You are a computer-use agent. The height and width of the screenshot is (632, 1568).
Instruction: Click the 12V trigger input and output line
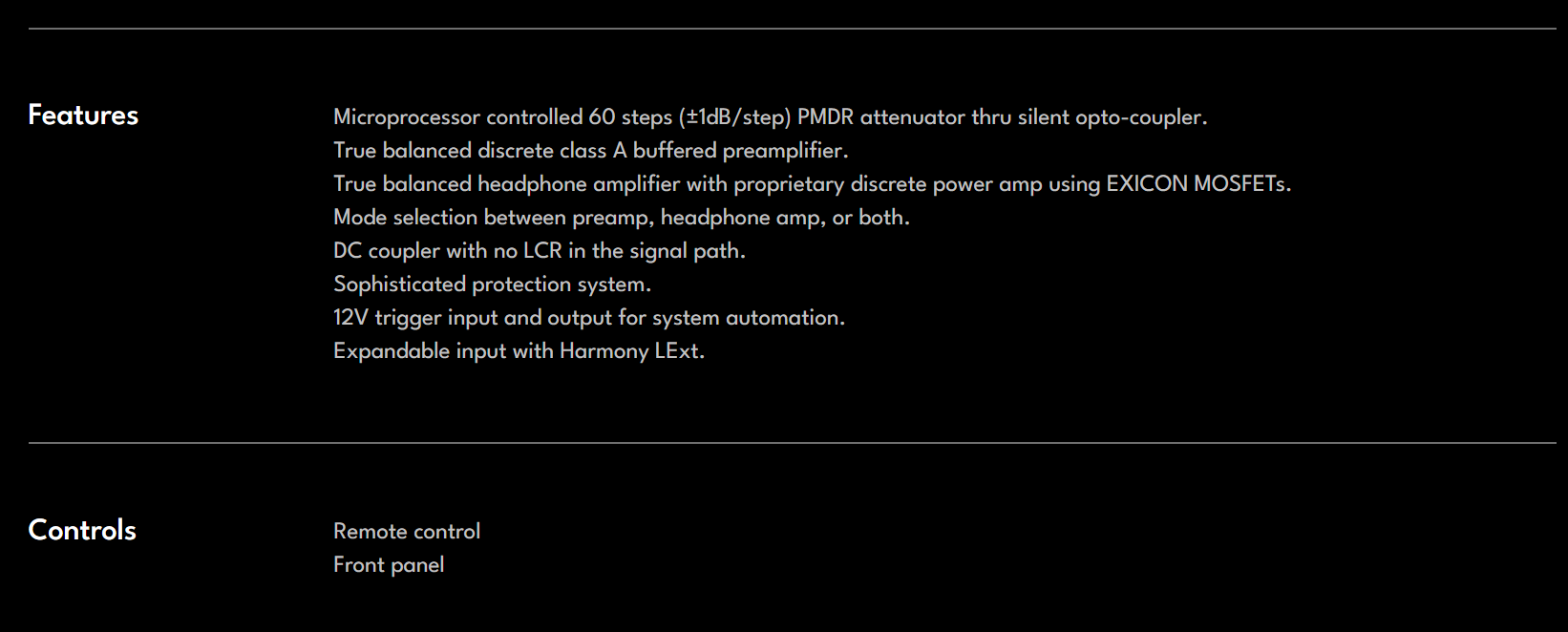point(589,318)
